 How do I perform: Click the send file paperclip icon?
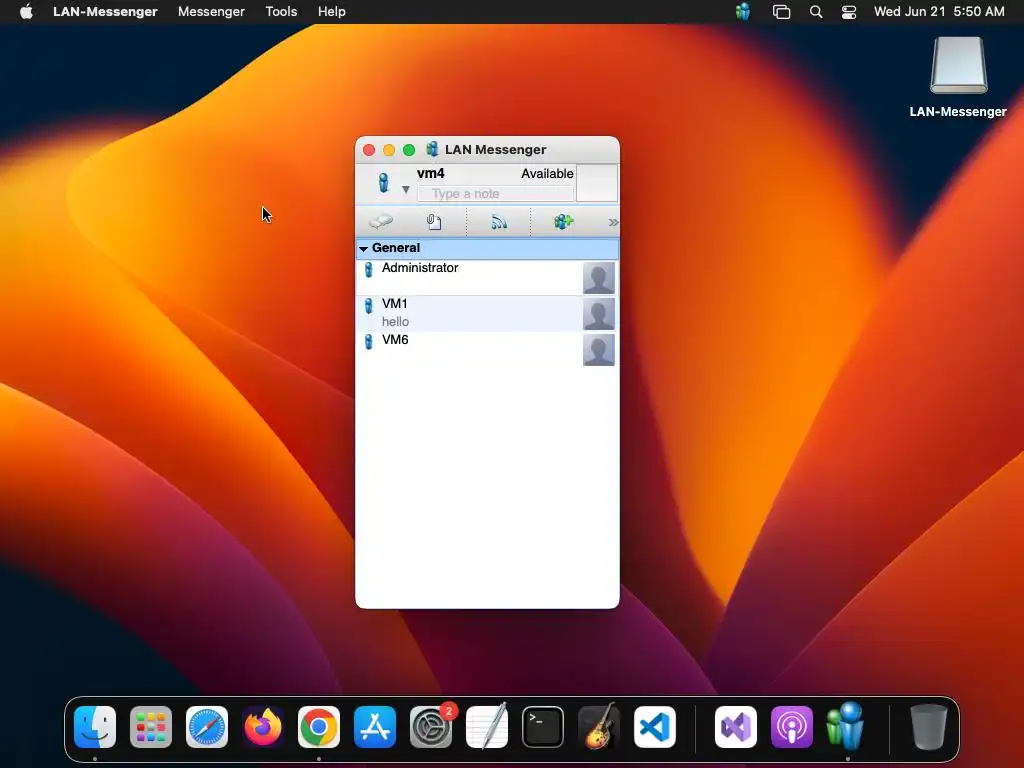[x=434, y=222]
